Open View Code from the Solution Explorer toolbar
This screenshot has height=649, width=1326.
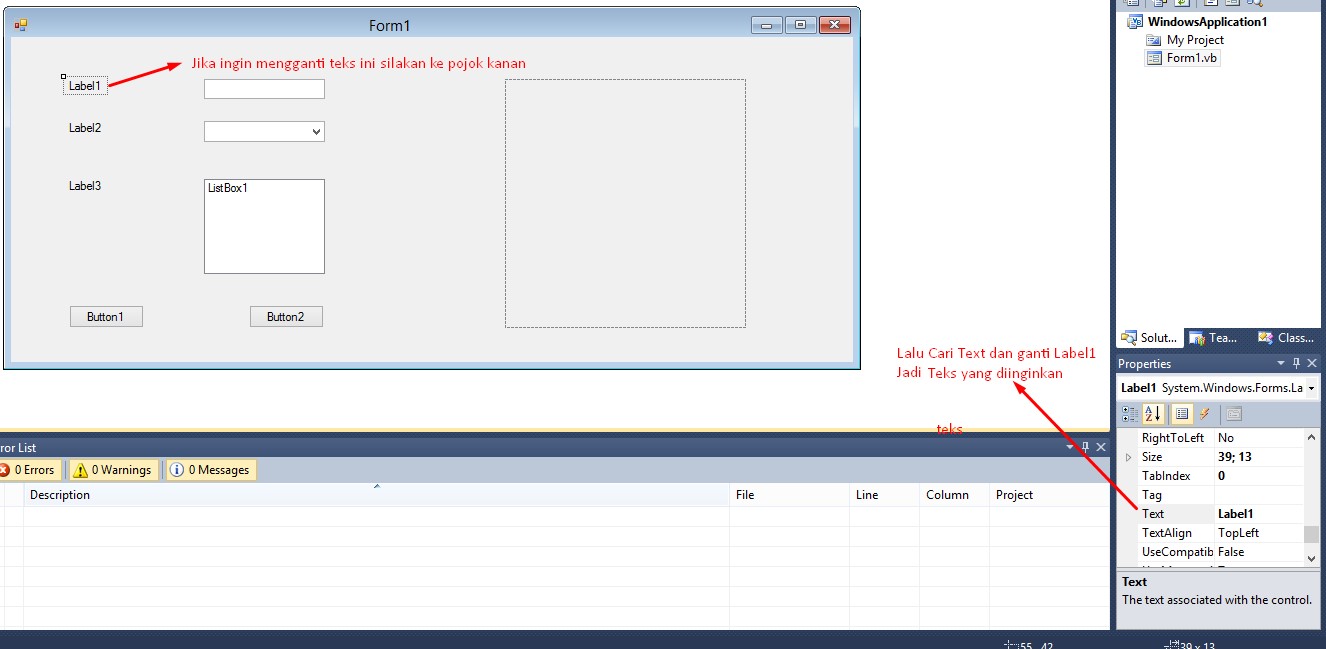point(1211,4)
